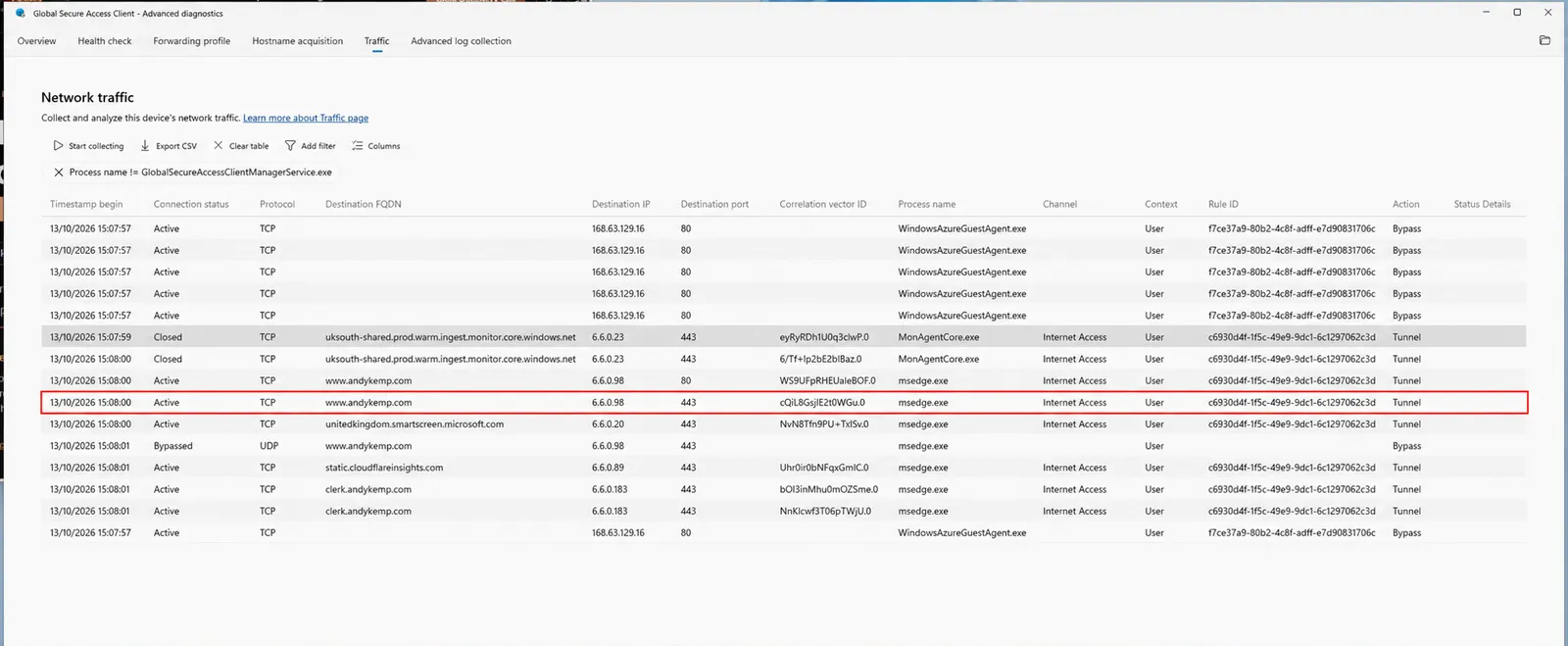Open Learn more about Traffic page link
The height and width of the screenshot is (646, 1568).
click(306, 118)
